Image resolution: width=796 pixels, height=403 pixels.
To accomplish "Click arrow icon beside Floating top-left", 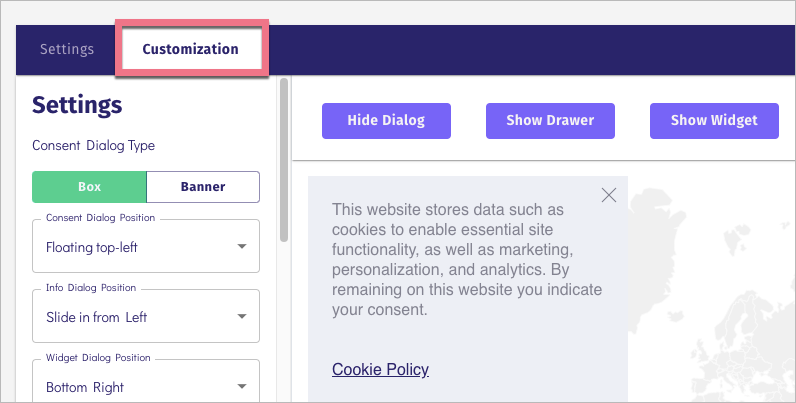I will point(242,246).
